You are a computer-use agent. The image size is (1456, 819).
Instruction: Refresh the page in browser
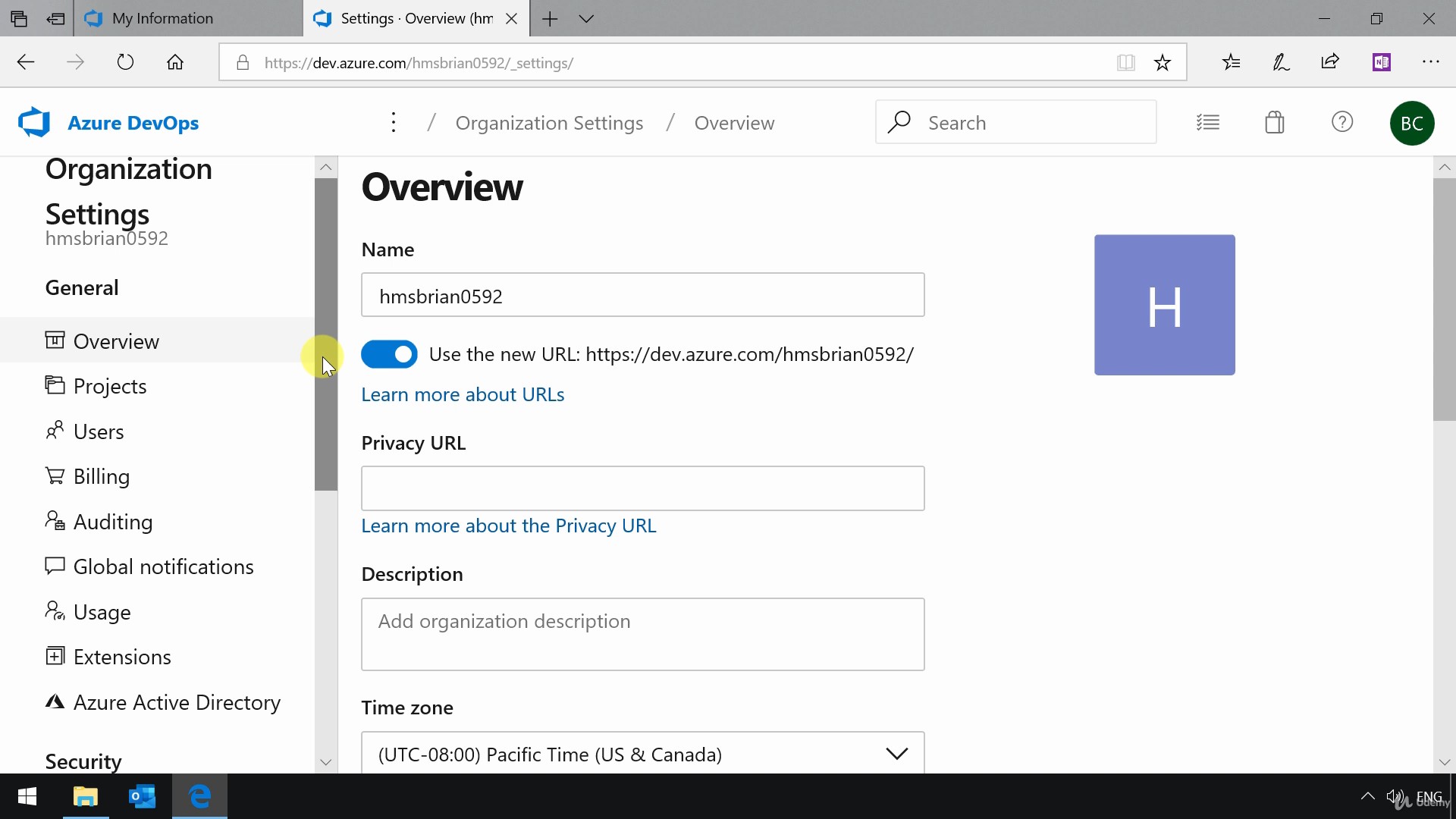pos(125,62)
